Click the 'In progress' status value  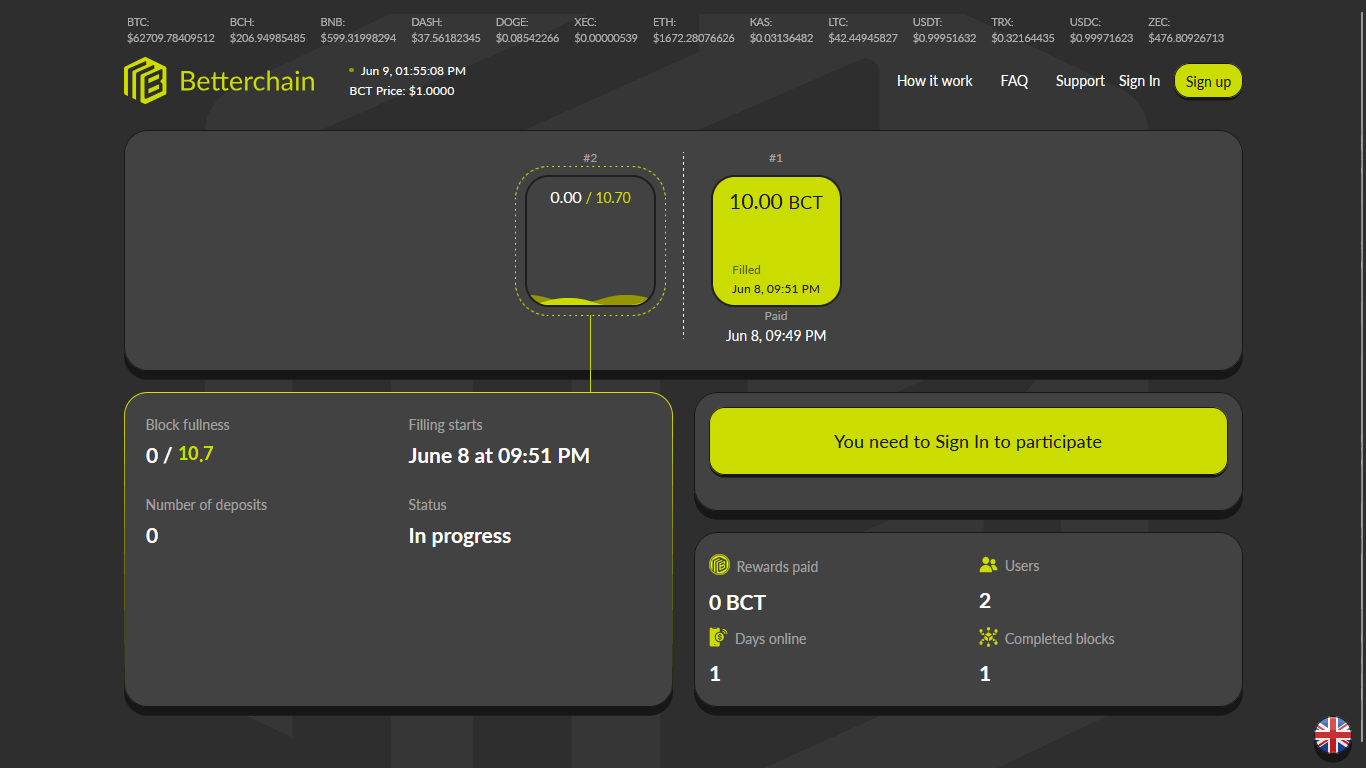click(x=460, y=536)
